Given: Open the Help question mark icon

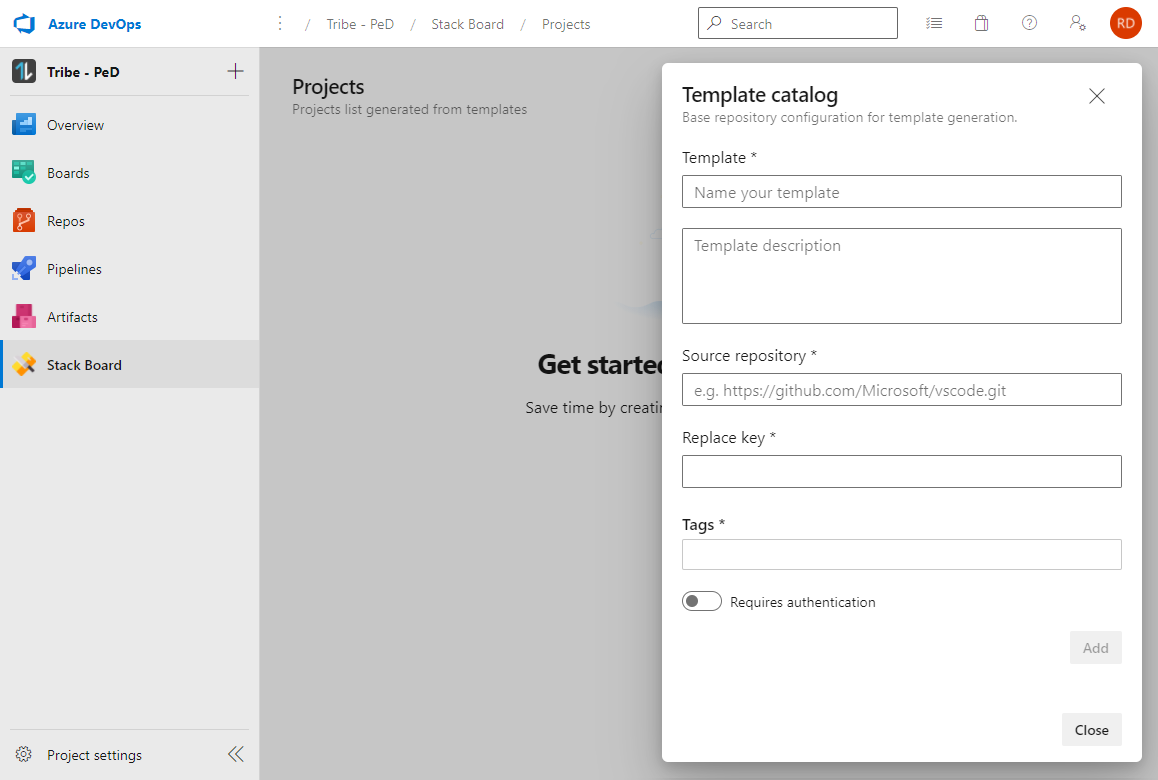Looking at the screenshot, I should (1029, 23).
